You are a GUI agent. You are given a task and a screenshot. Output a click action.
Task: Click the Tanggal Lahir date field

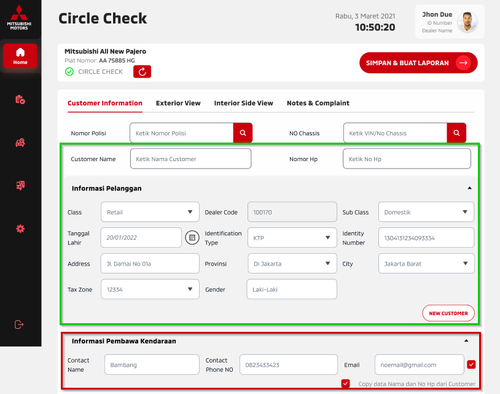[x=141, y=238]
